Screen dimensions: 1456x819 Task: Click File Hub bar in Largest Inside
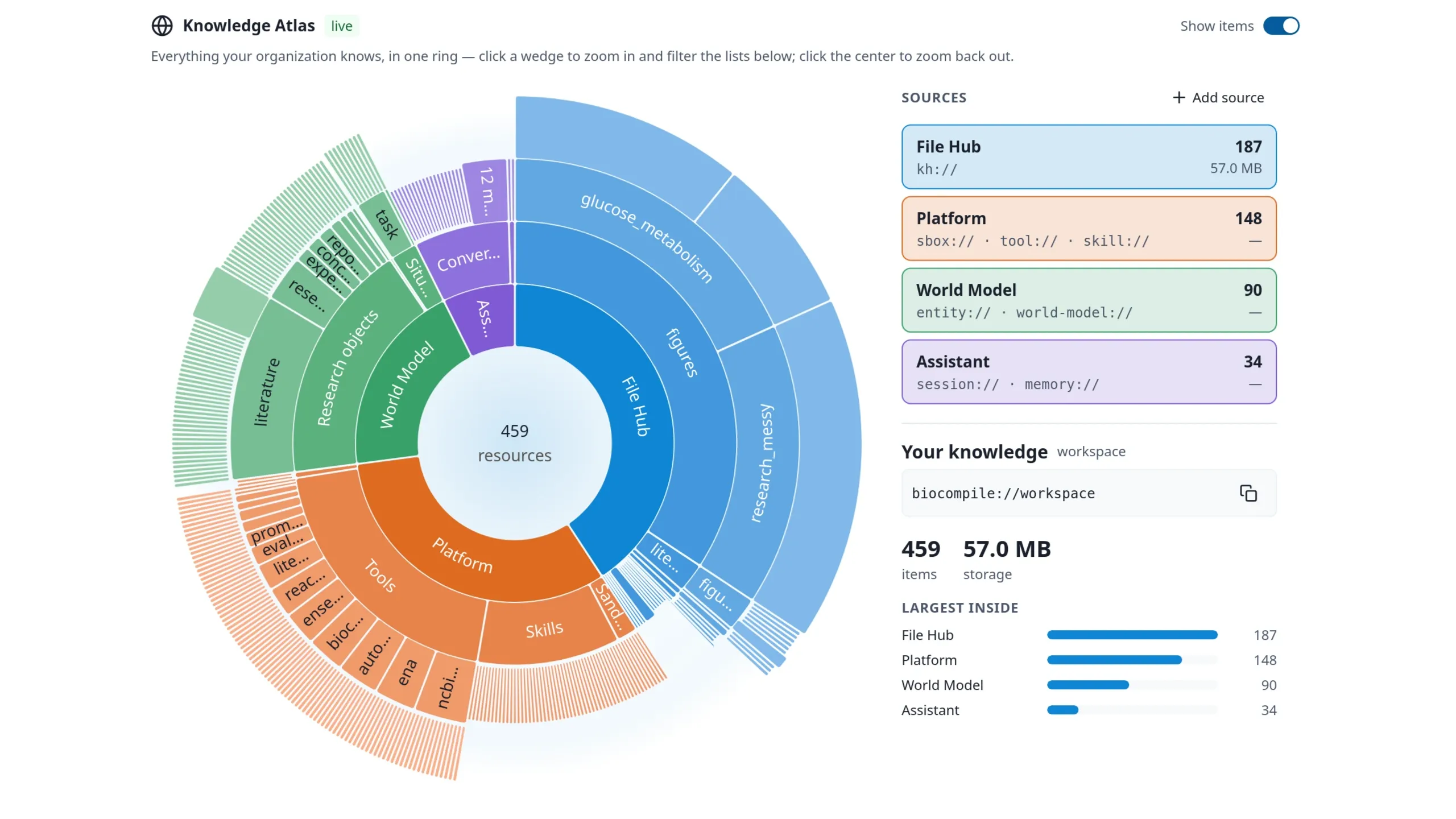coord(1132,635)
